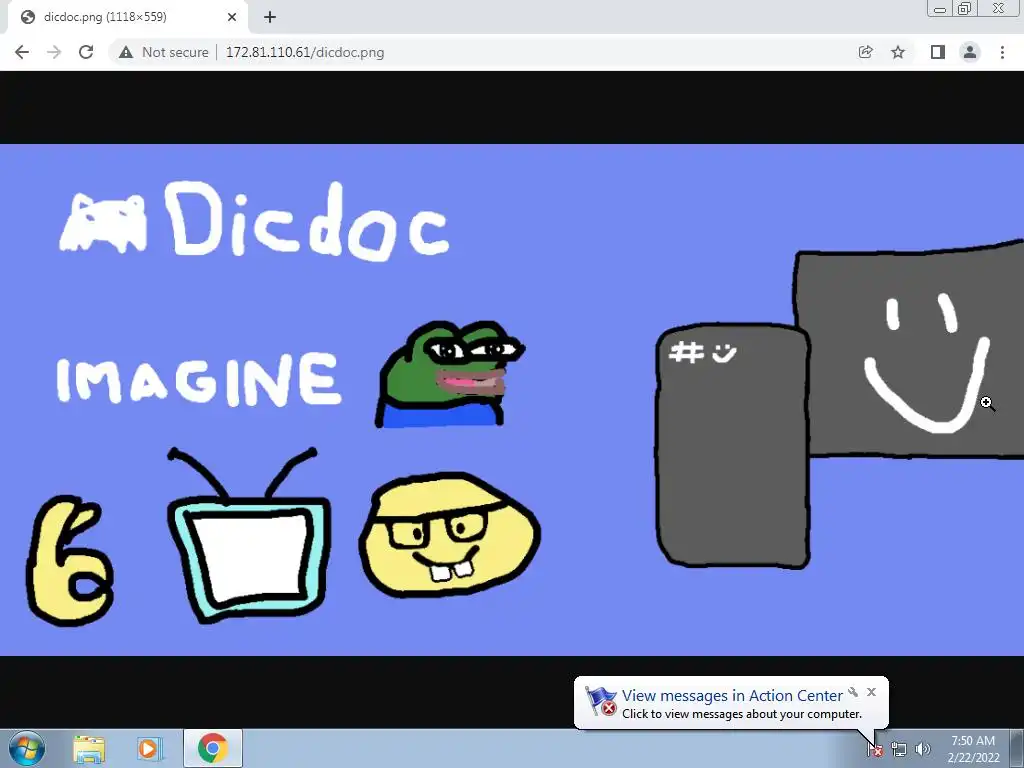The width and height of the screenshot is (1024, 768).
Task: Restore down the Chrome window
Action: pyautogui.click(x=965, y=8)
